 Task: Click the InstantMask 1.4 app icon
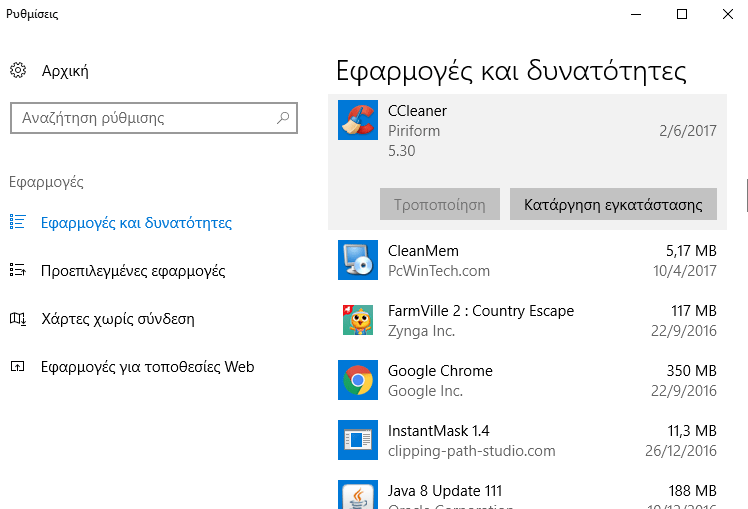click(x=358, y=440)
